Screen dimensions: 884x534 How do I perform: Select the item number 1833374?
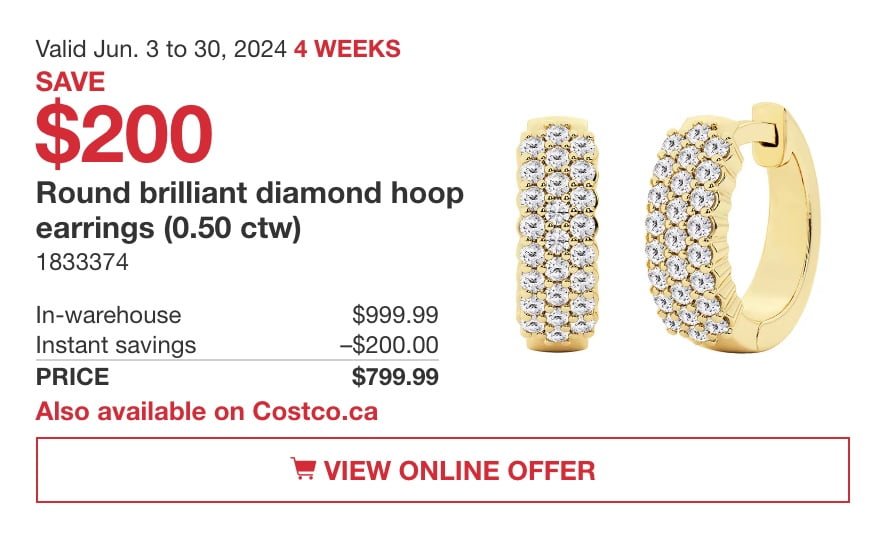point(82,262)
